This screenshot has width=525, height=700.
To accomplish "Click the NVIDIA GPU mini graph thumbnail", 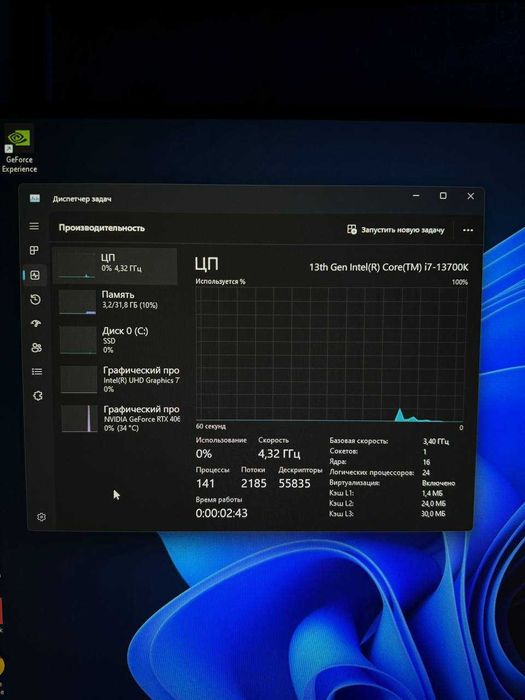I will pos(79,418).
